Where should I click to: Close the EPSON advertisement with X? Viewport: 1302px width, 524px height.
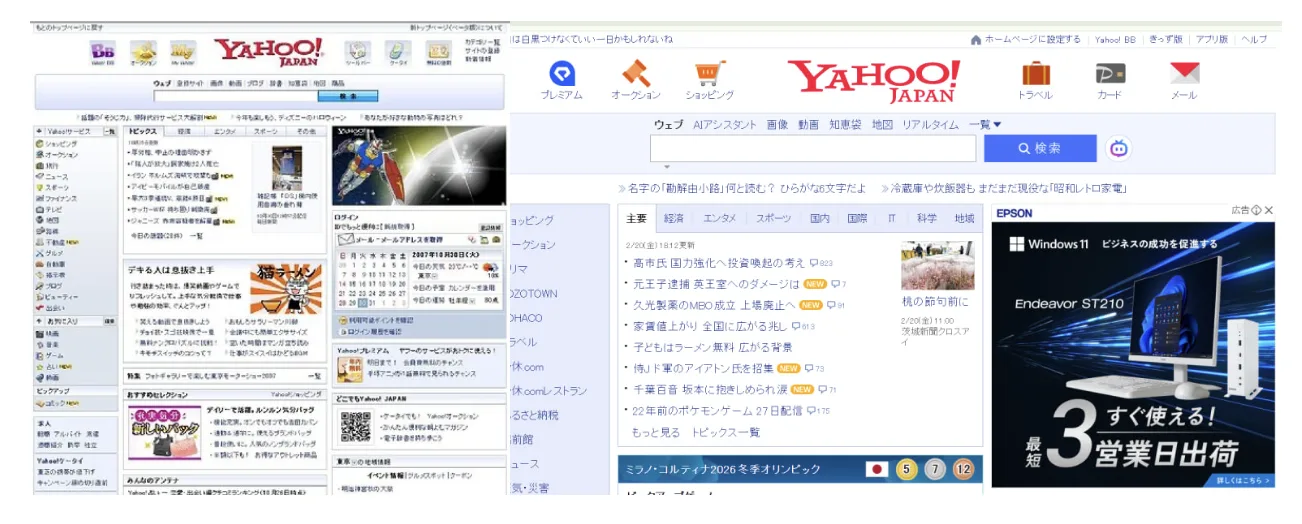(x=1268, y=211)
